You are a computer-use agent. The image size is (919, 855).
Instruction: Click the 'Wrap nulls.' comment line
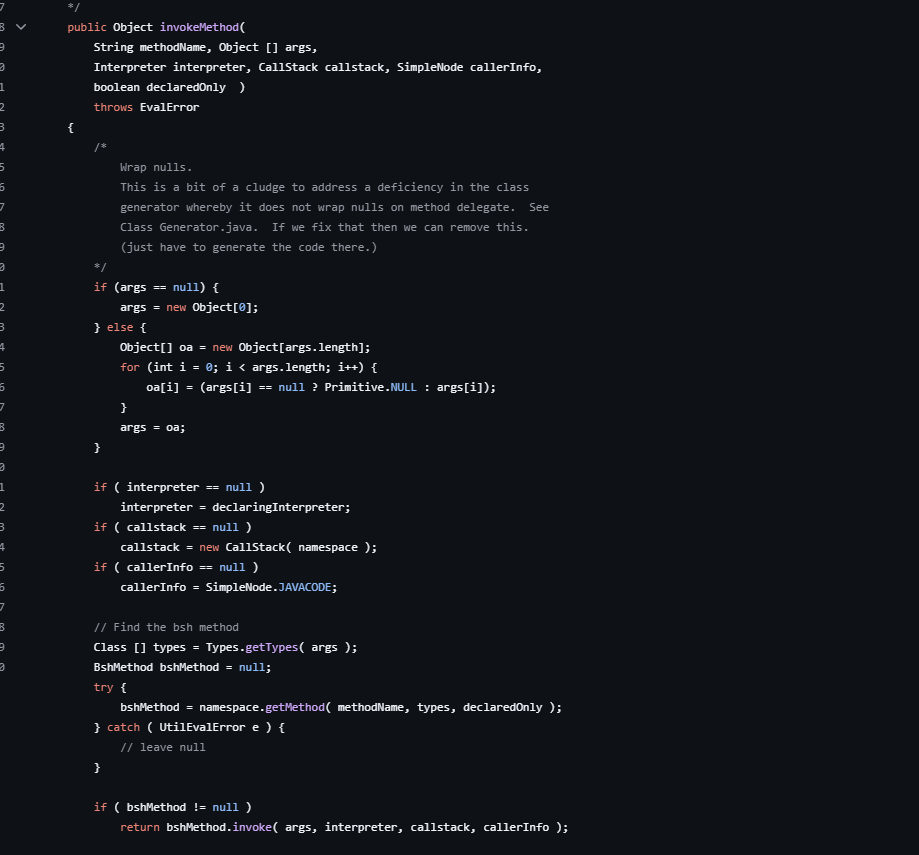pos(156,167)
